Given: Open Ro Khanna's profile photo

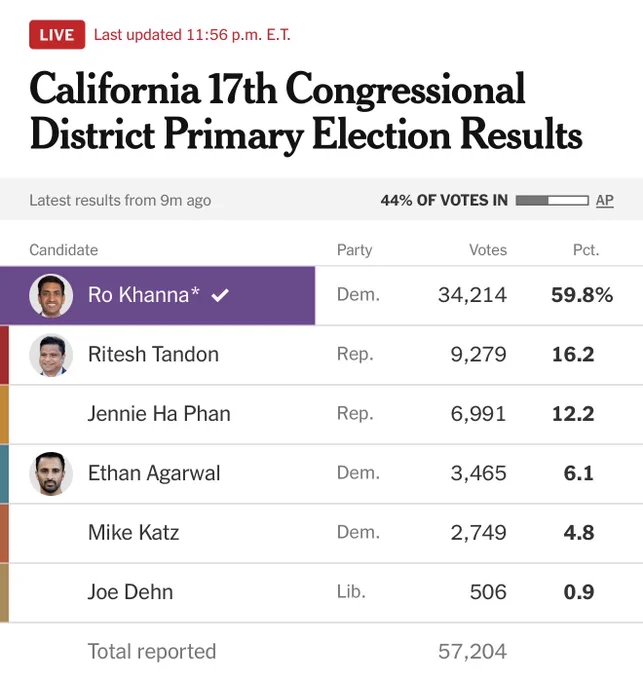Looking at the screenshot, I should (x=51, y=296).
